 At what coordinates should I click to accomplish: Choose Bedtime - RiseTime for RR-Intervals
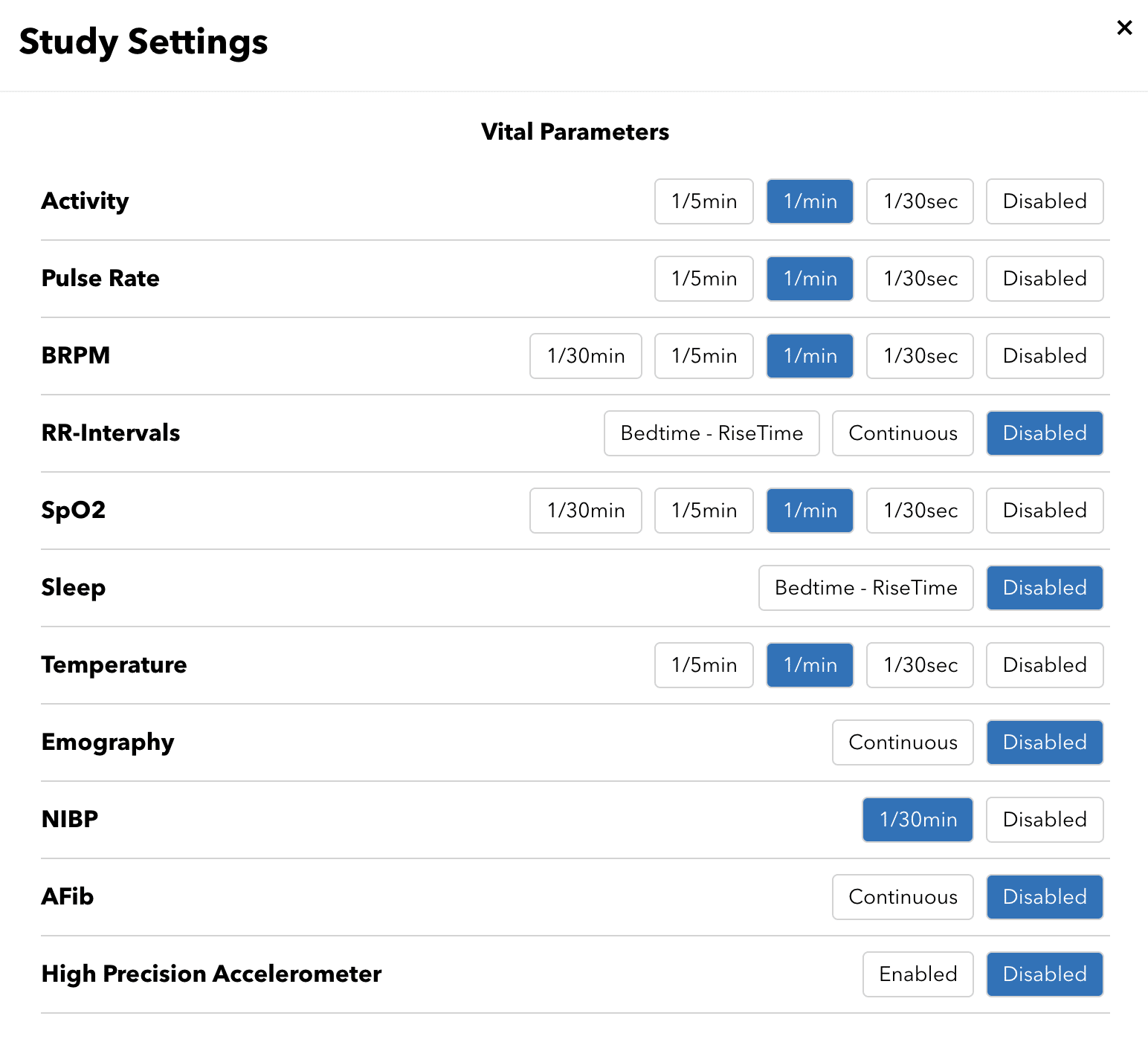711,433
